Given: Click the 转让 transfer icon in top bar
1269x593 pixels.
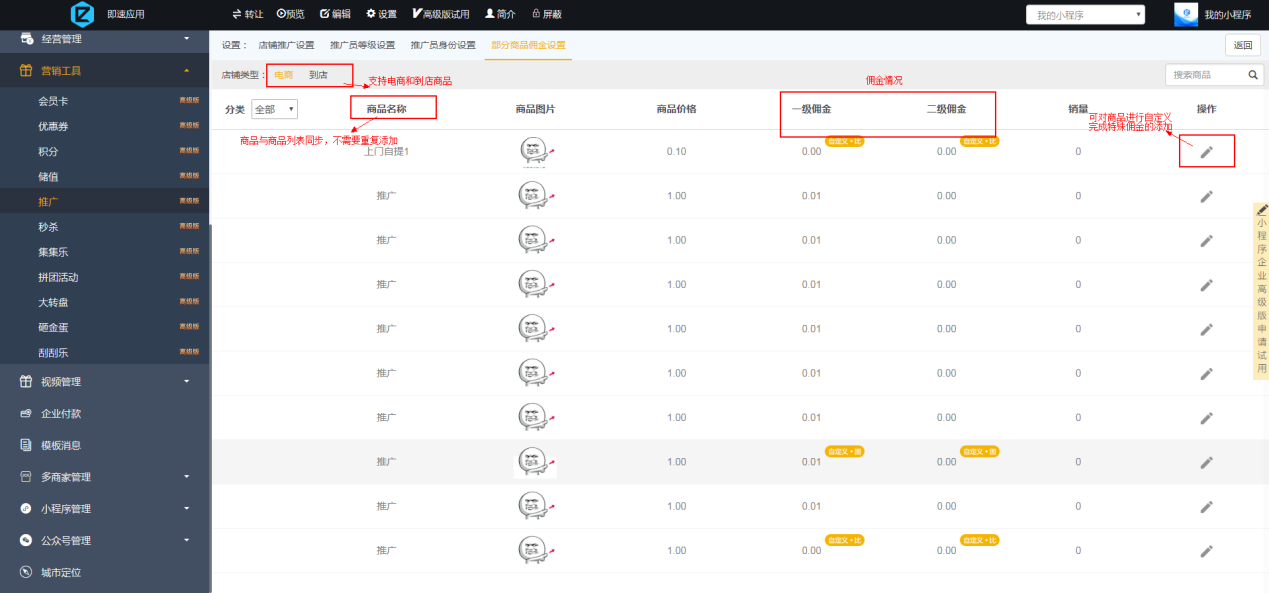Looking at the screenshot, I should click(237, 14).
